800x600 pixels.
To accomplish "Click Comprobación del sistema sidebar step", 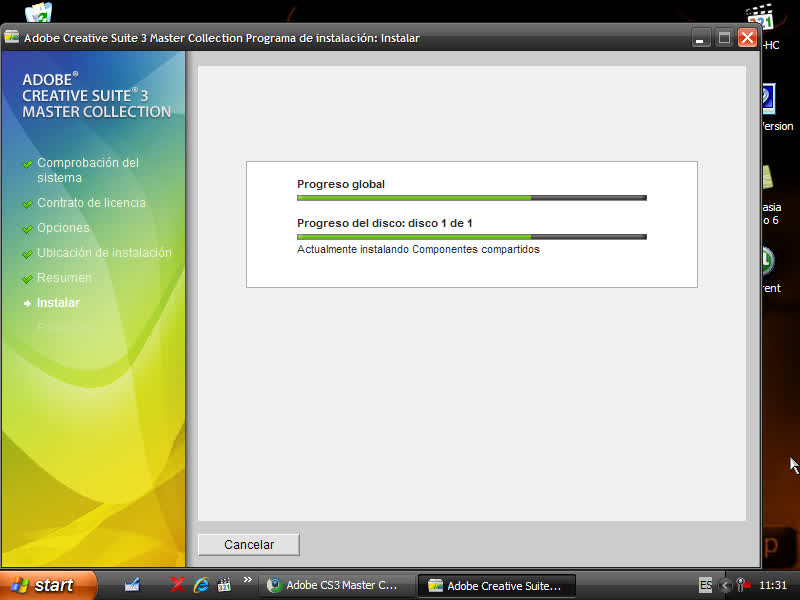I will [x=88, y=170].
